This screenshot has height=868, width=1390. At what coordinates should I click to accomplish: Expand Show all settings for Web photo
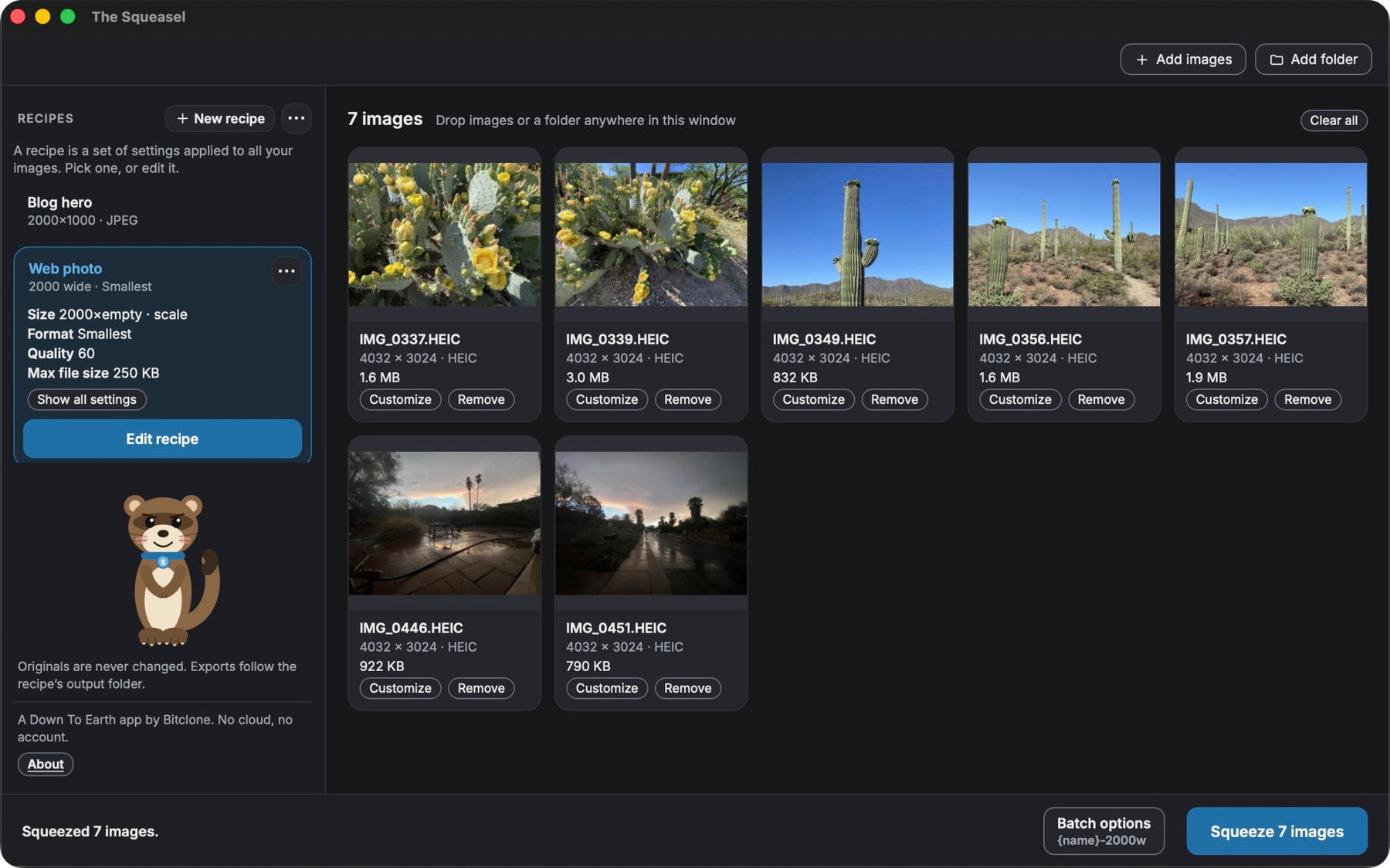coord(86,399)
